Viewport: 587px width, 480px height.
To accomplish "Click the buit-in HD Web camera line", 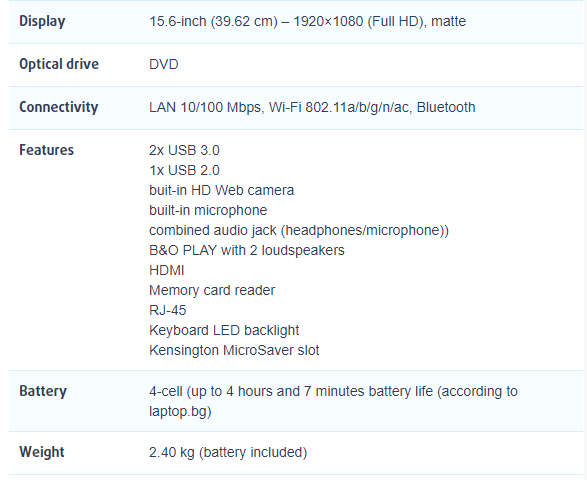I will pyautogui.click(x=222, y=190).
